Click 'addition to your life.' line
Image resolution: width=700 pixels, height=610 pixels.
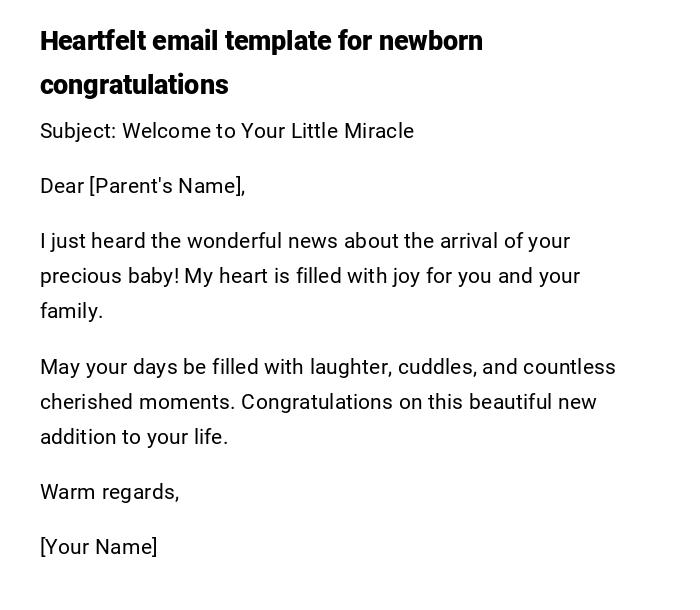tap(134, 437)
